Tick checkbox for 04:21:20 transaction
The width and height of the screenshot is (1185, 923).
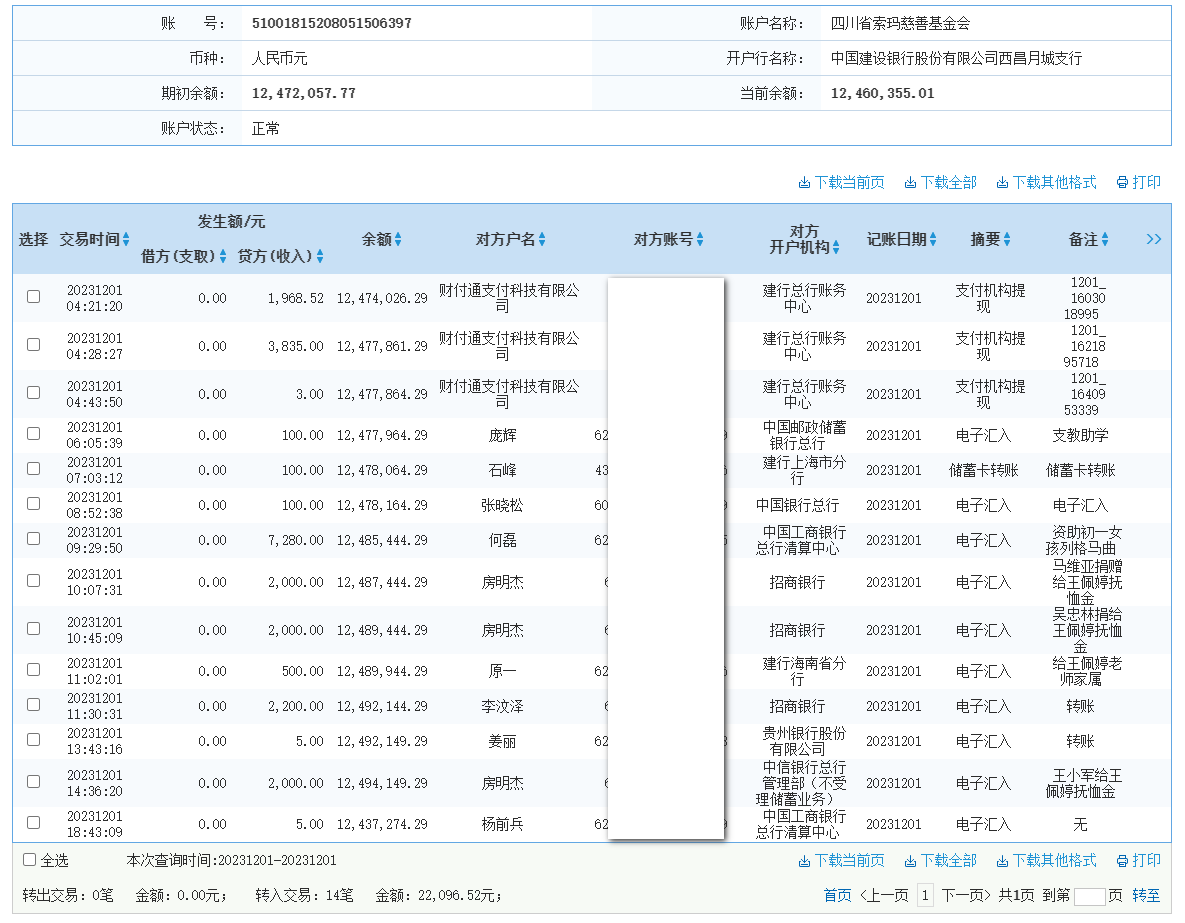tap(33, 296)
